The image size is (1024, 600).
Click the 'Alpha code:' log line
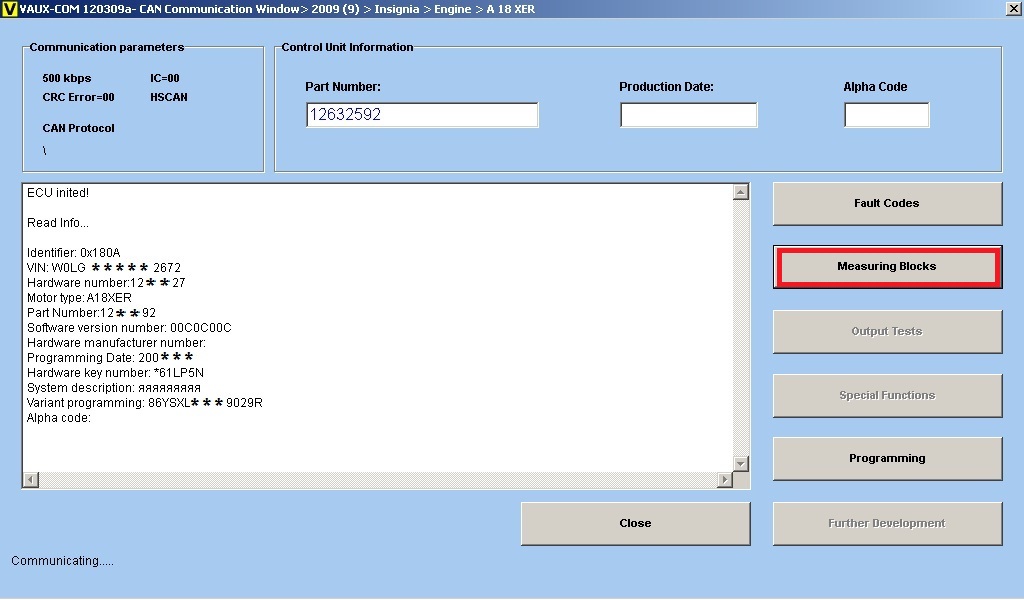coord(59,418)
